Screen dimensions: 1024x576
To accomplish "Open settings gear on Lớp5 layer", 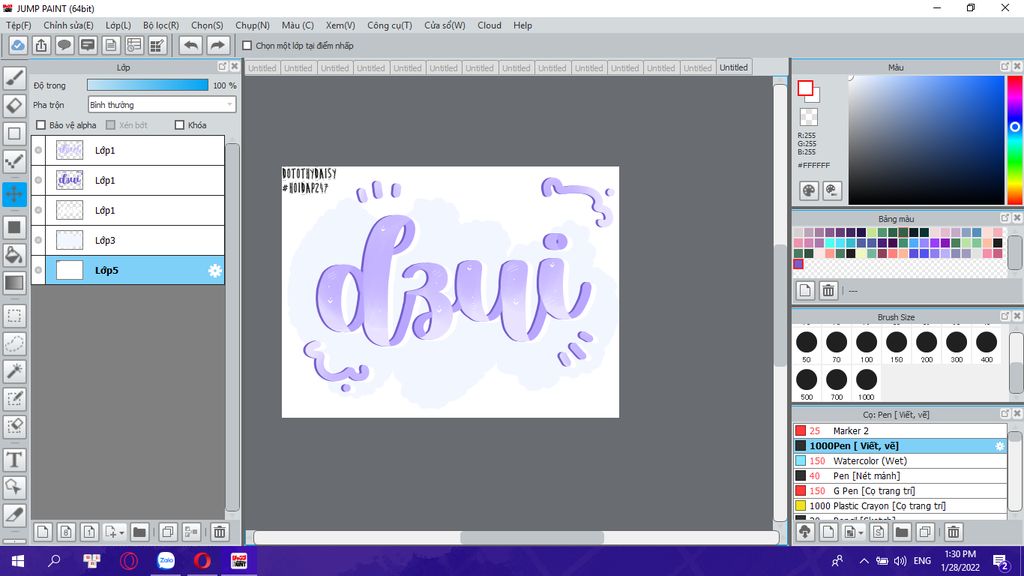I will tap(215, 270).
